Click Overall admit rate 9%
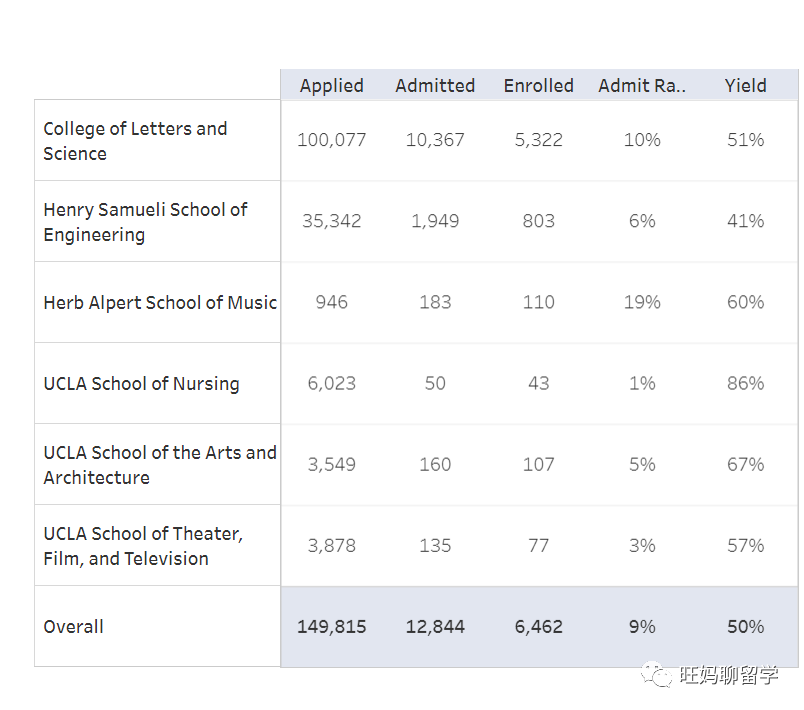The height and width of the screenshot is (710, 804). pos(642,626)
